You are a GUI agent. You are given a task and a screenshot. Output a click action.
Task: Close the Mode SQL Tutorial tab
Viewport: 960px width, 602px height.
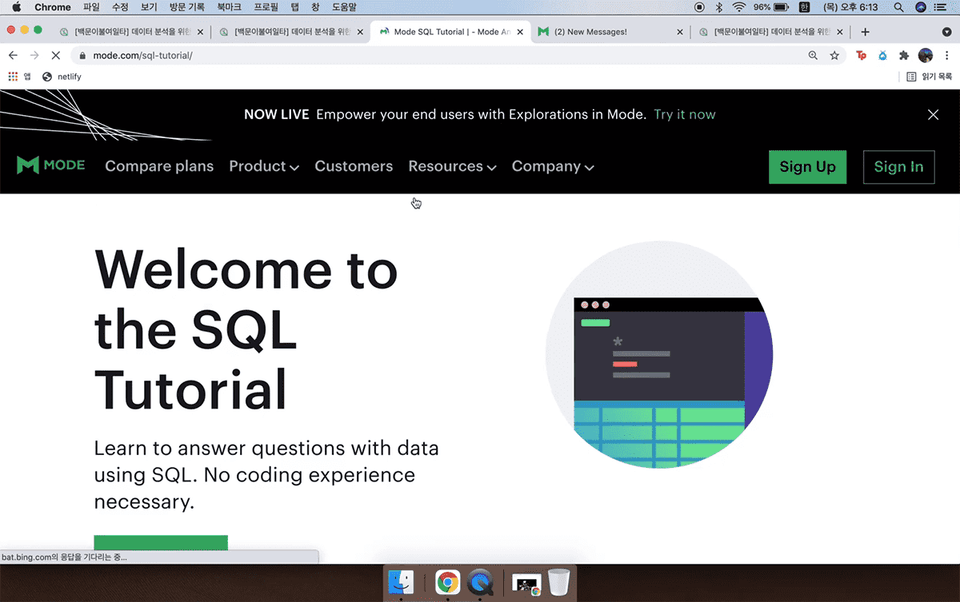click(x=520, y=32)
